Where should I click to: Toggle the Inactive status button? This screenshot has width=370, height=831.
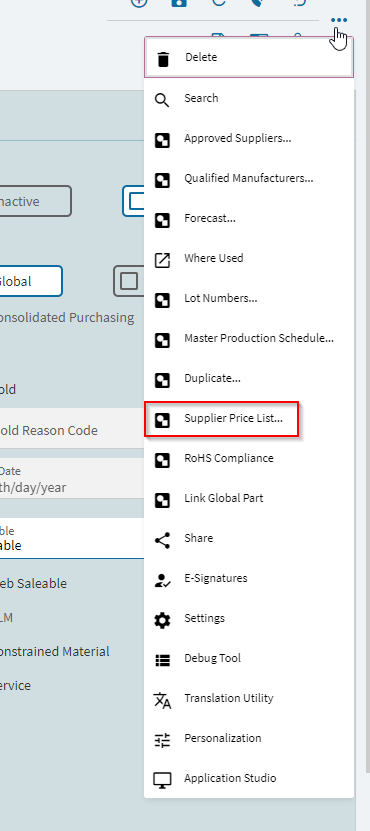36,201
